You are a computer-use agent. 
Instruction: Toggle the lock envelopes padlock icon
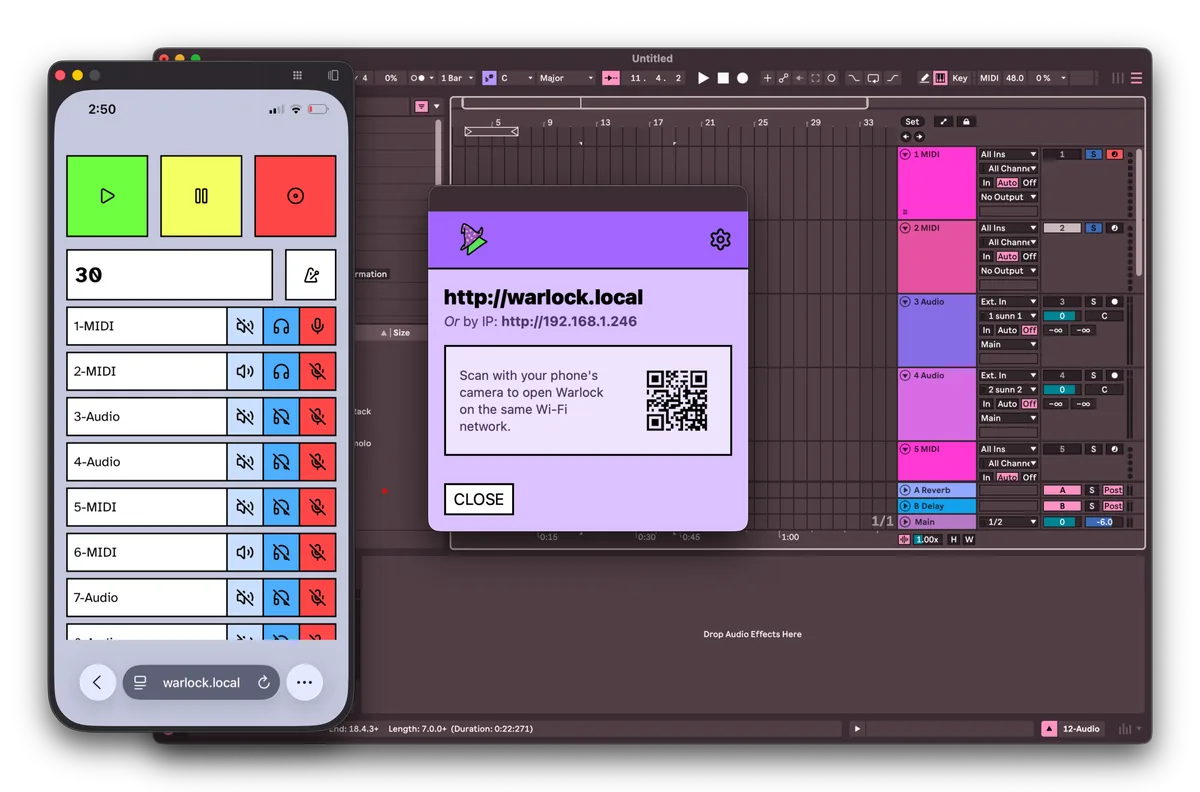pos(965,122)
